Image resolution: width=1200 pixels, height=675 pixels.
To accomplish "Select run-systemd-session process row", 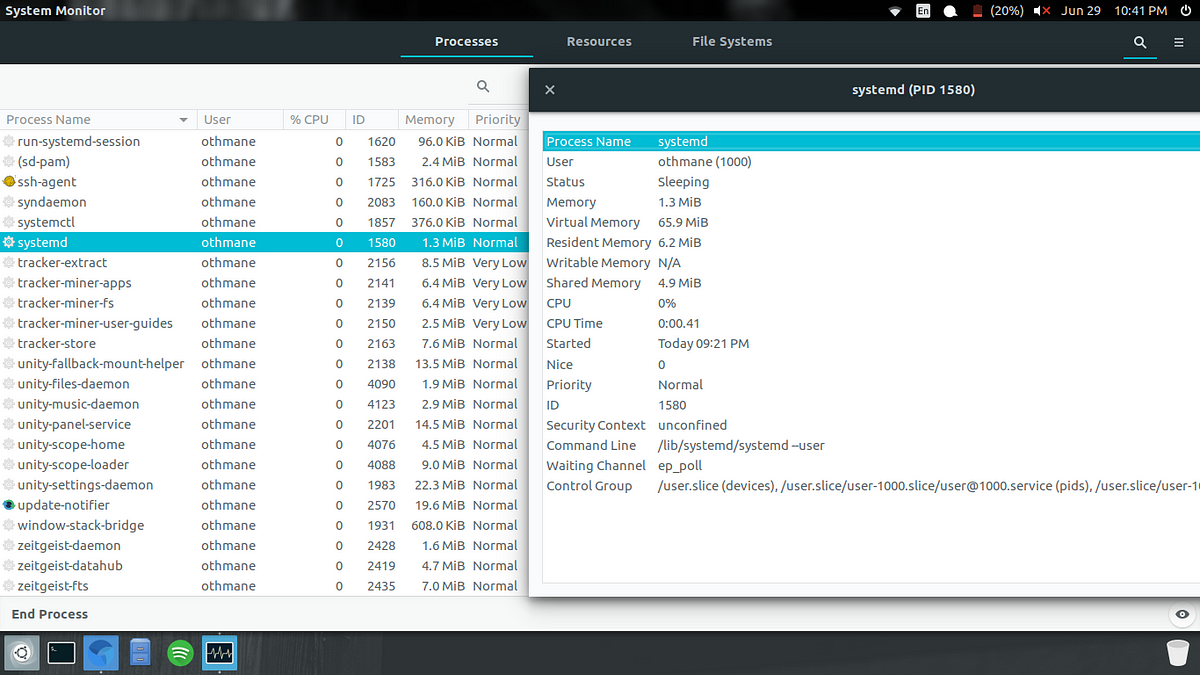I will tap(264, 142).
